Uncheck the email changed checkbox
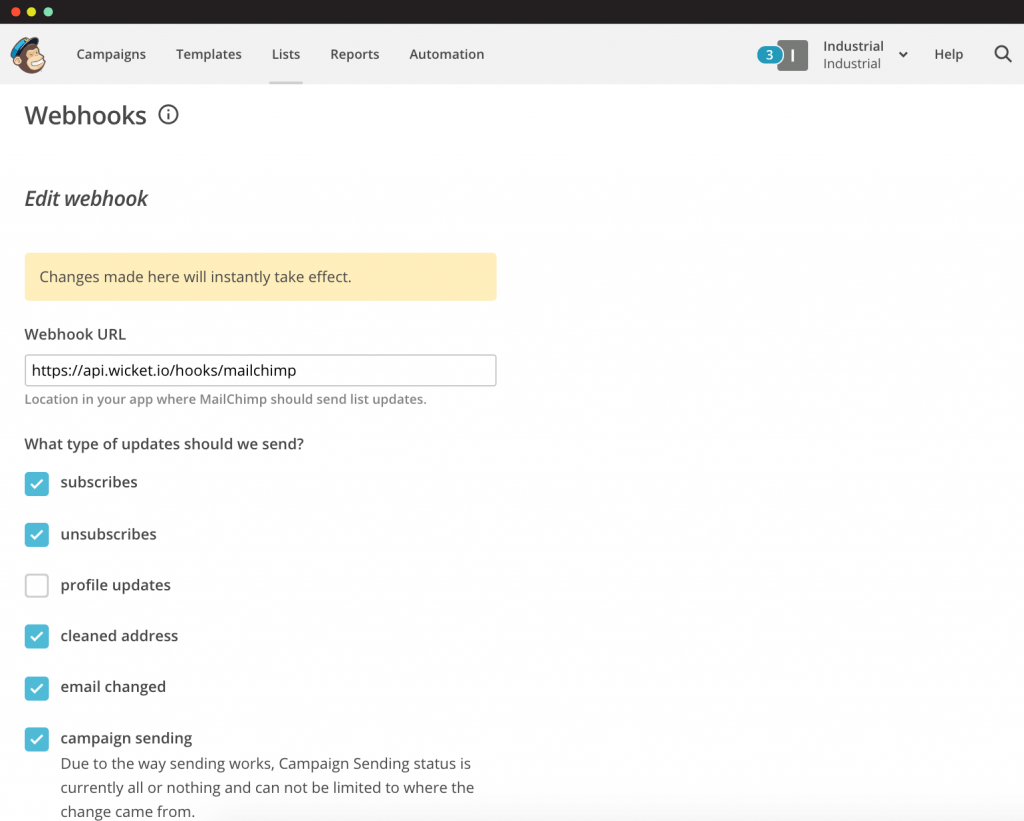 [37, 688]
